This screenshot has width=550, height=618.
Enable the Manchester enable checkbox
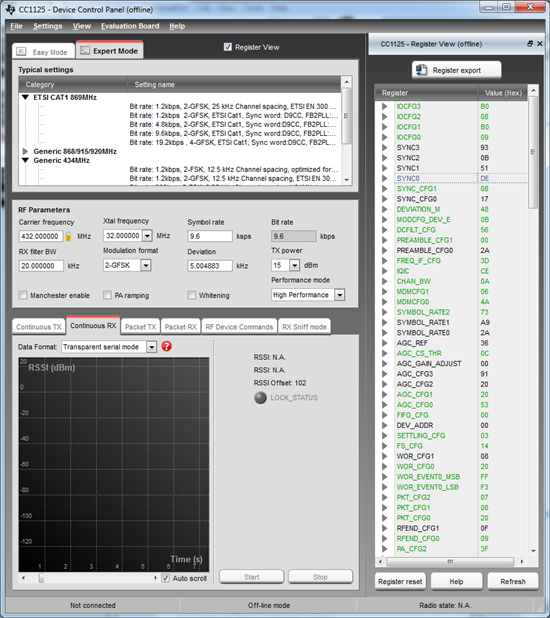[23, 295]
